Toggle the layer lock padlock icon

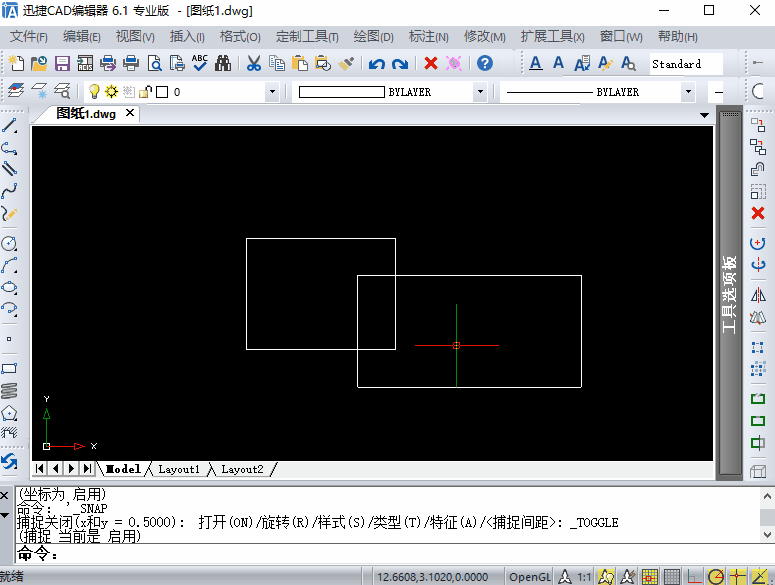[145, 92]
